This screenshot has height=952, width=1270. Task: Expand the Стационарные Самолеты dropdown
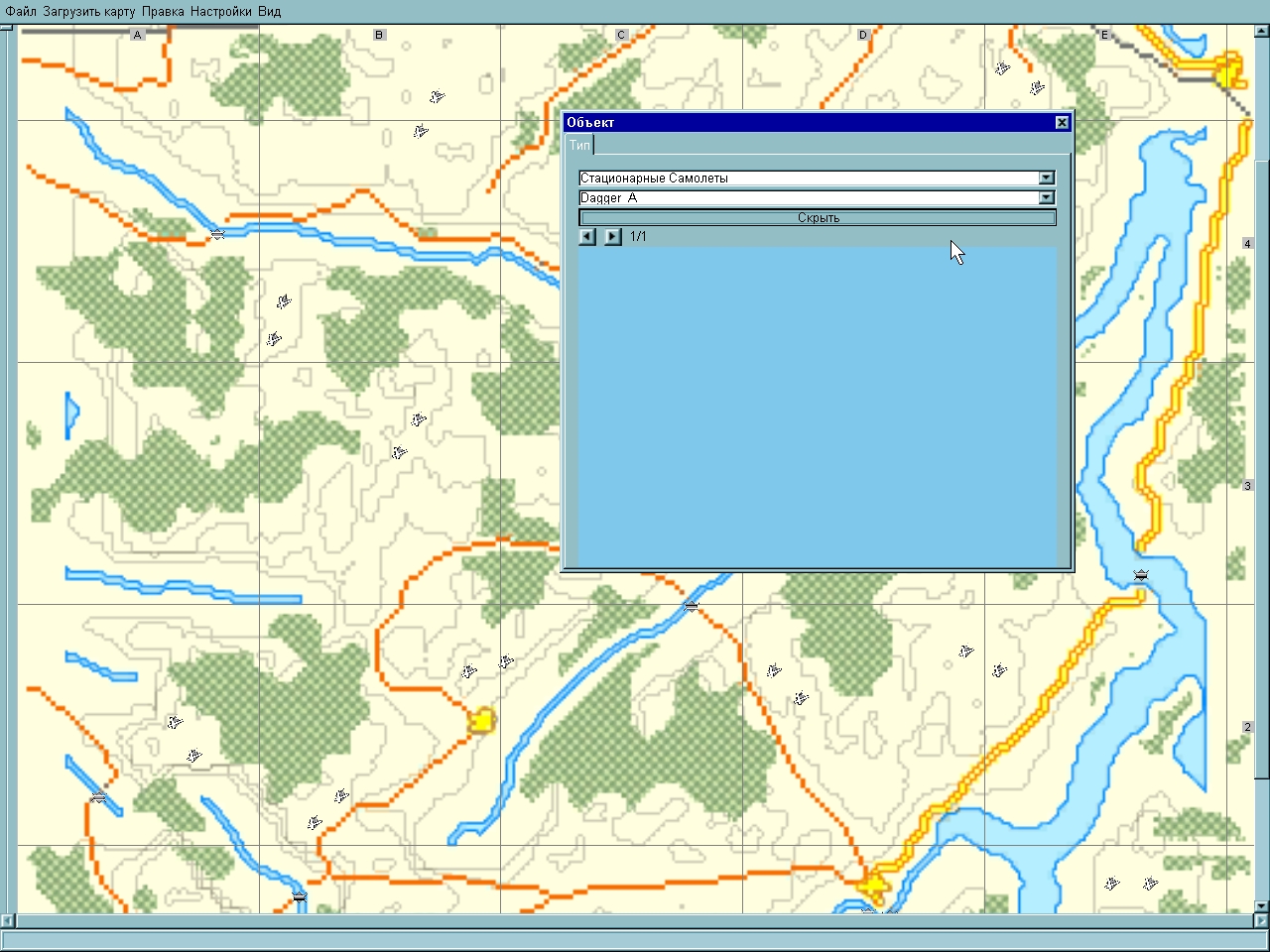(x=1046, y=178)
